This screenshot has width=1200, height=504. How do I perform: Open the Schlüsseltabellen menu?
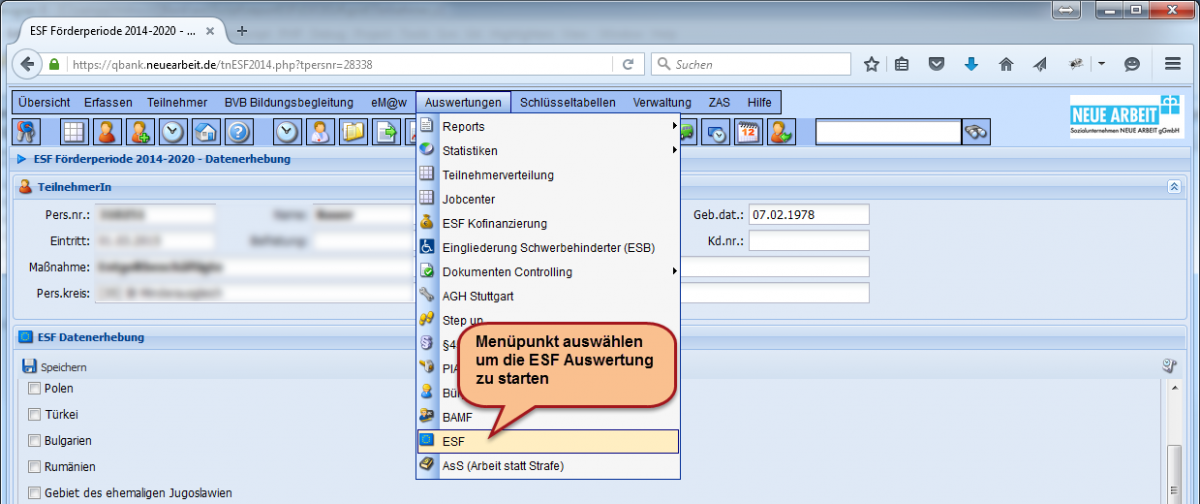click(x=568, y=102)
